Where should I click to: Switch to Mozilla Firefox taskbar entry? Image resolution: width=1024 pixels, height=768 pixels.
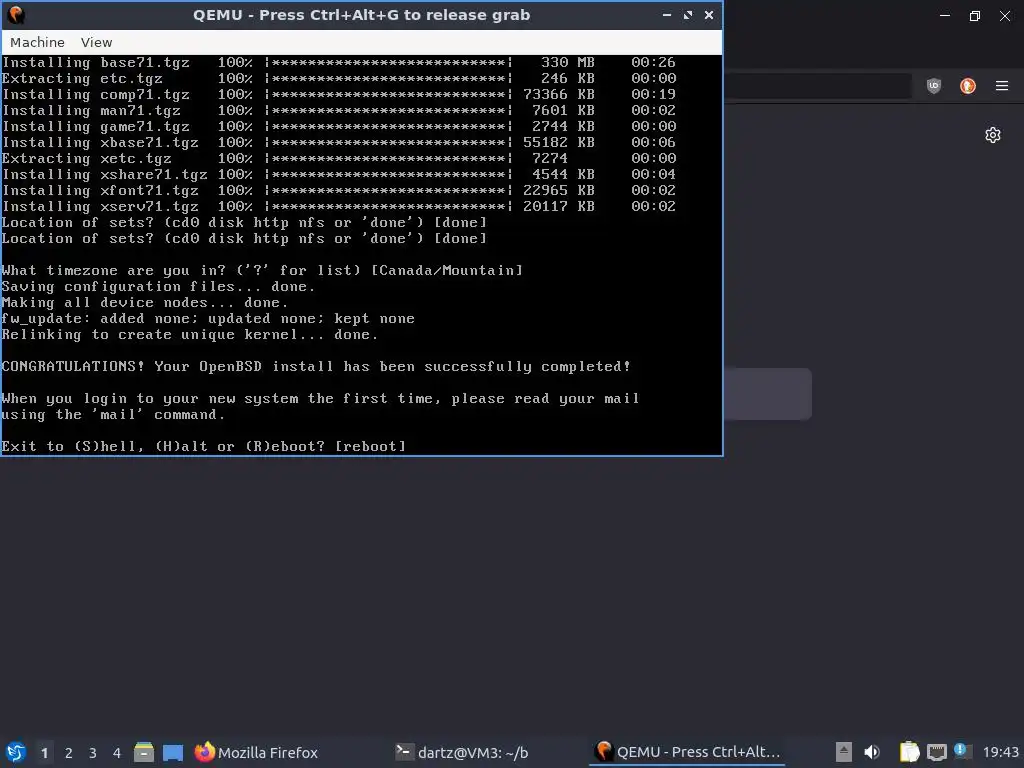(256, 752)
